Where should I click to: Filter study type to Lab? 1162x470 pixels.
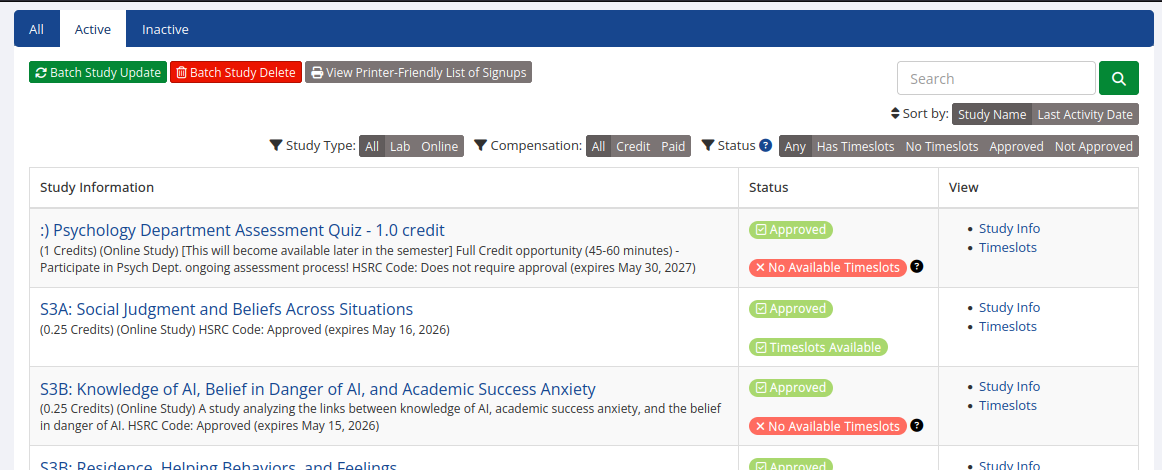[x=400, y=147]
